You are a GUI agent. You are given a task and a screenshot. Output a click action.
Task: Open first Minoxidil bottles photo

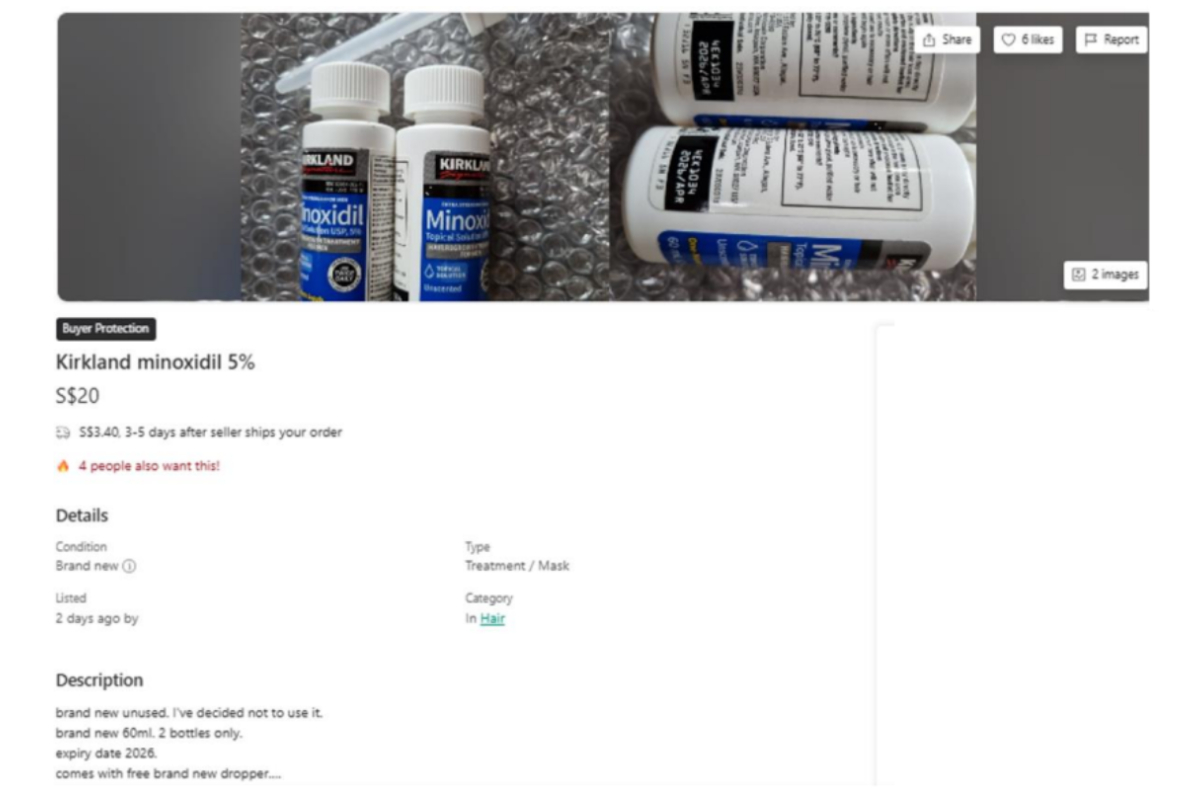[x=425, y=157]
